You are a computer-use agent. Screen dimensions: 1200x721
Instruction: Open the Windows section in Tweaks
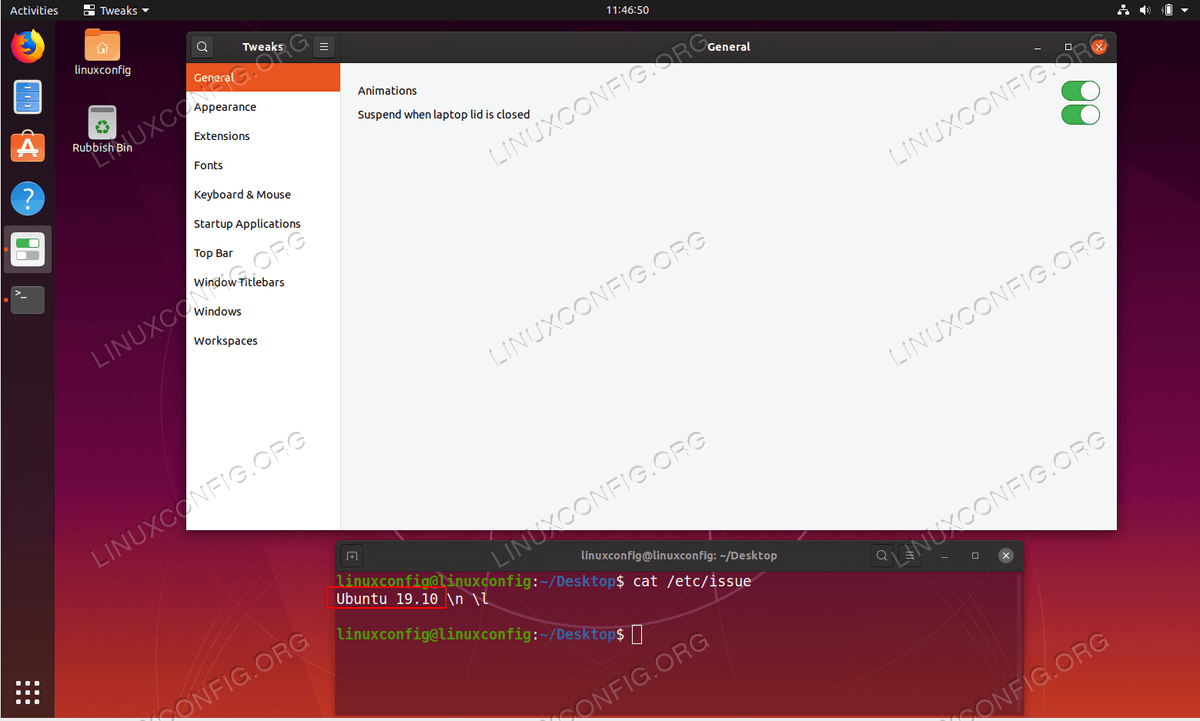pyautogui.click(x=263, y=312)
